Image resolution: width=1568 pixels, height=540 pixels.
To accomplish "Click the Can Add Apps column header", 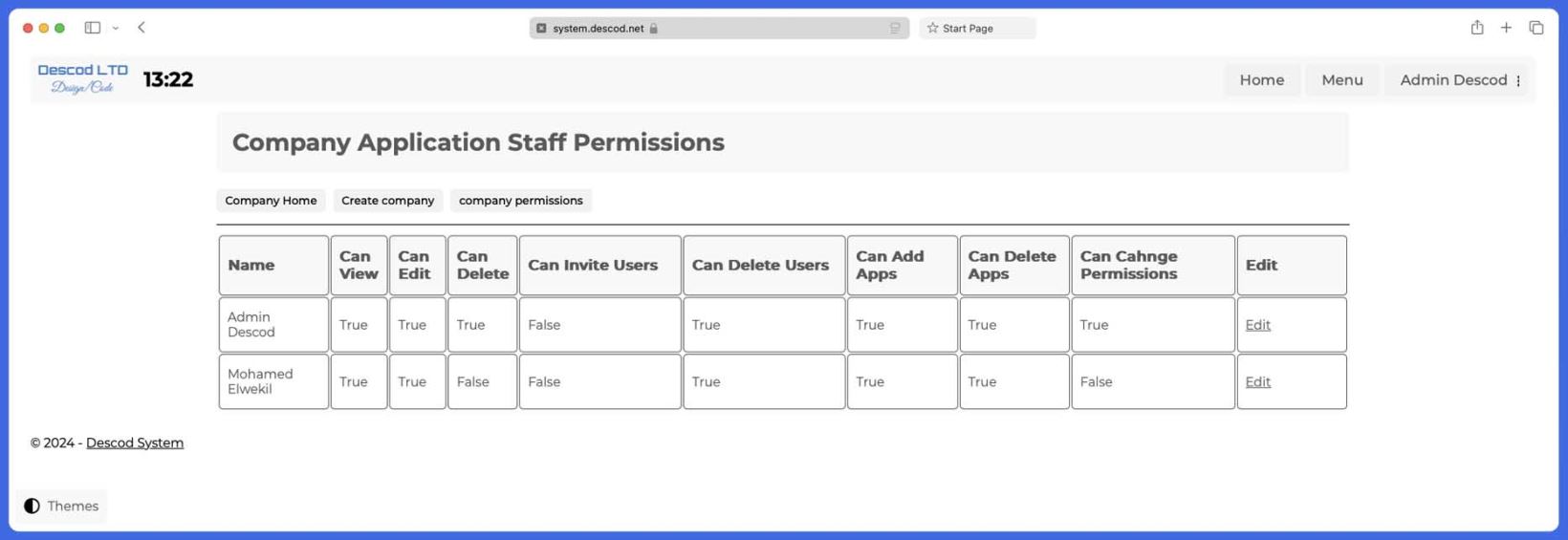I will [x=902, y=266].
